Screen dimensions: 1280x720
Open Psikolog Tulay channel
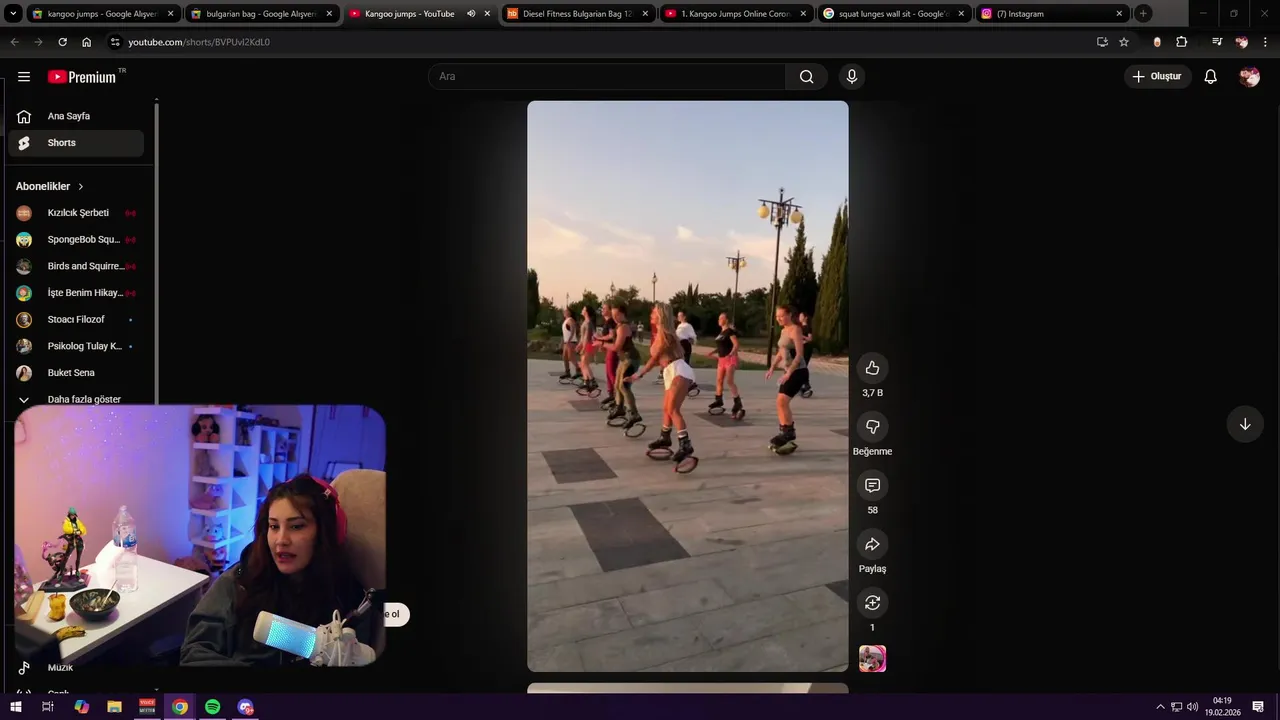76,346
